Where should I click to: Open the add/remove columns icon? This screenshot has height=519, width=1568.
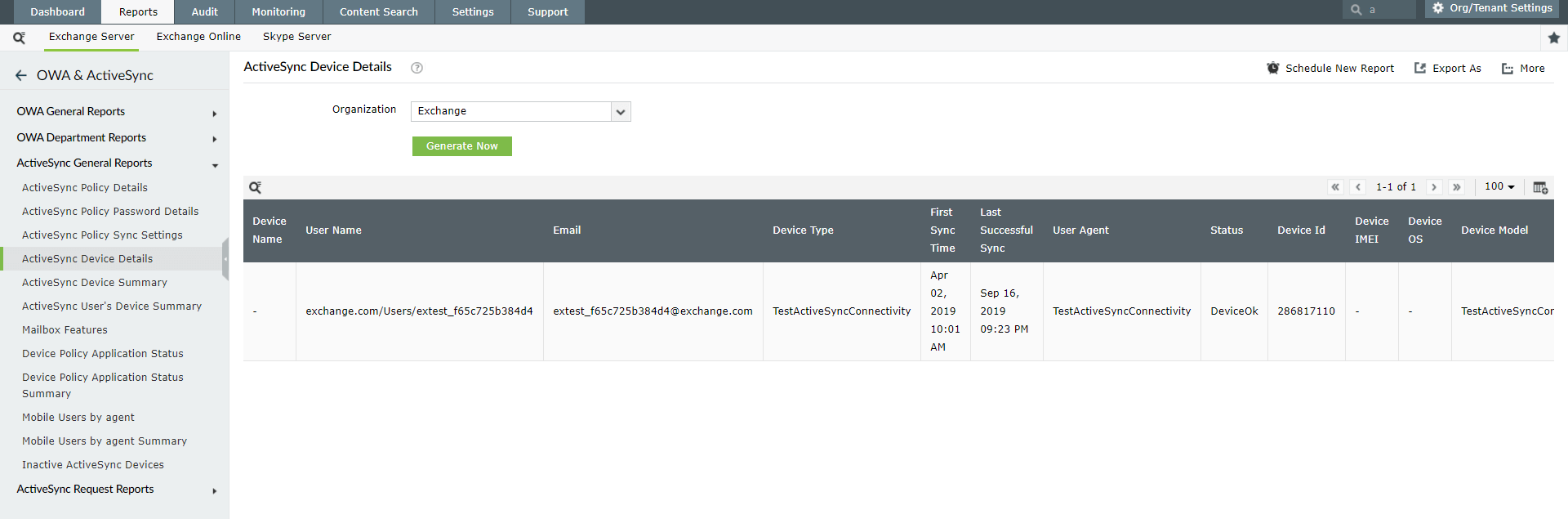(1540, 187)
